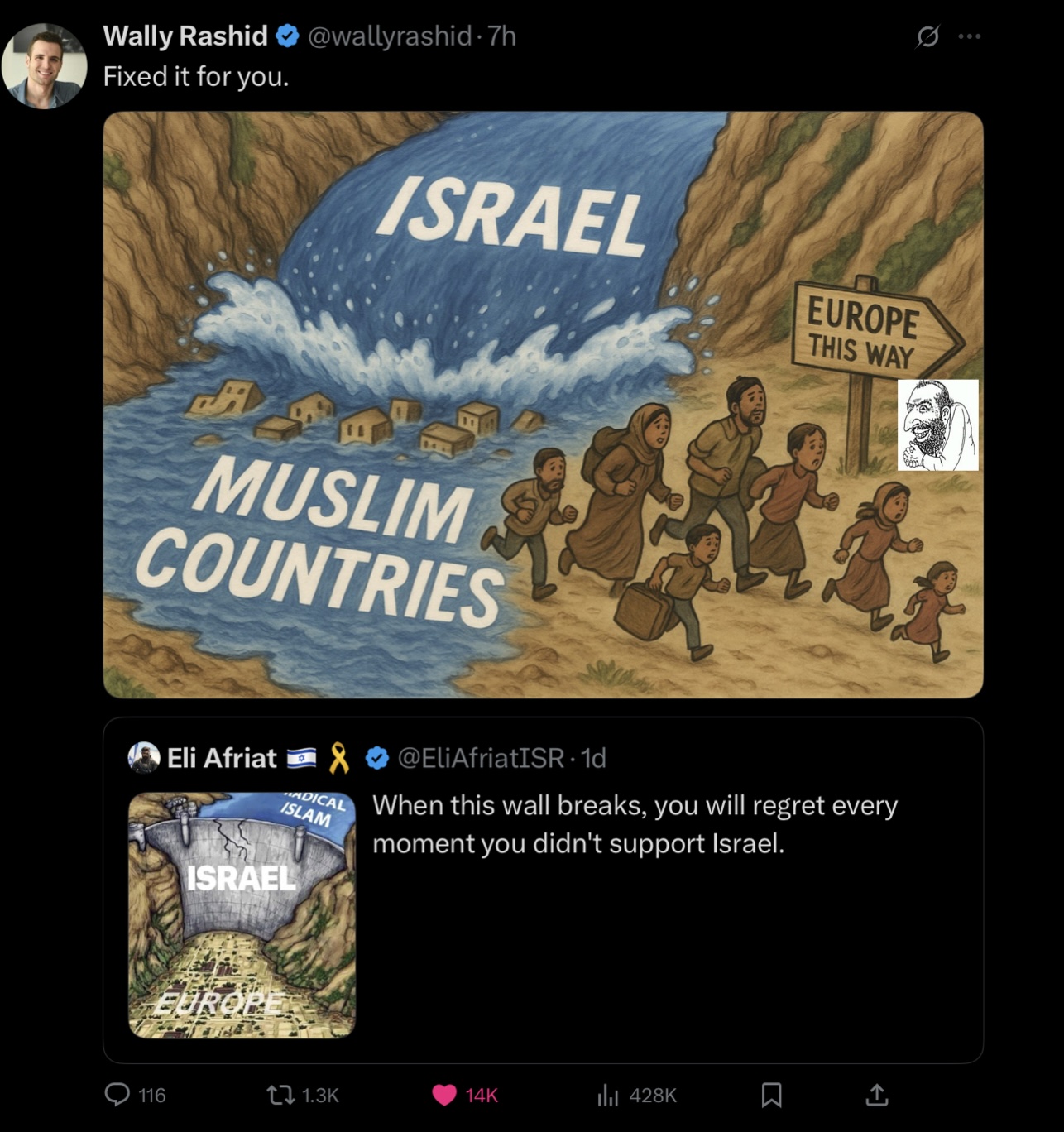Screen dimensions: 1064x1132
Task: Open Eli Afriat's small avatar
Action: point(144,757)
